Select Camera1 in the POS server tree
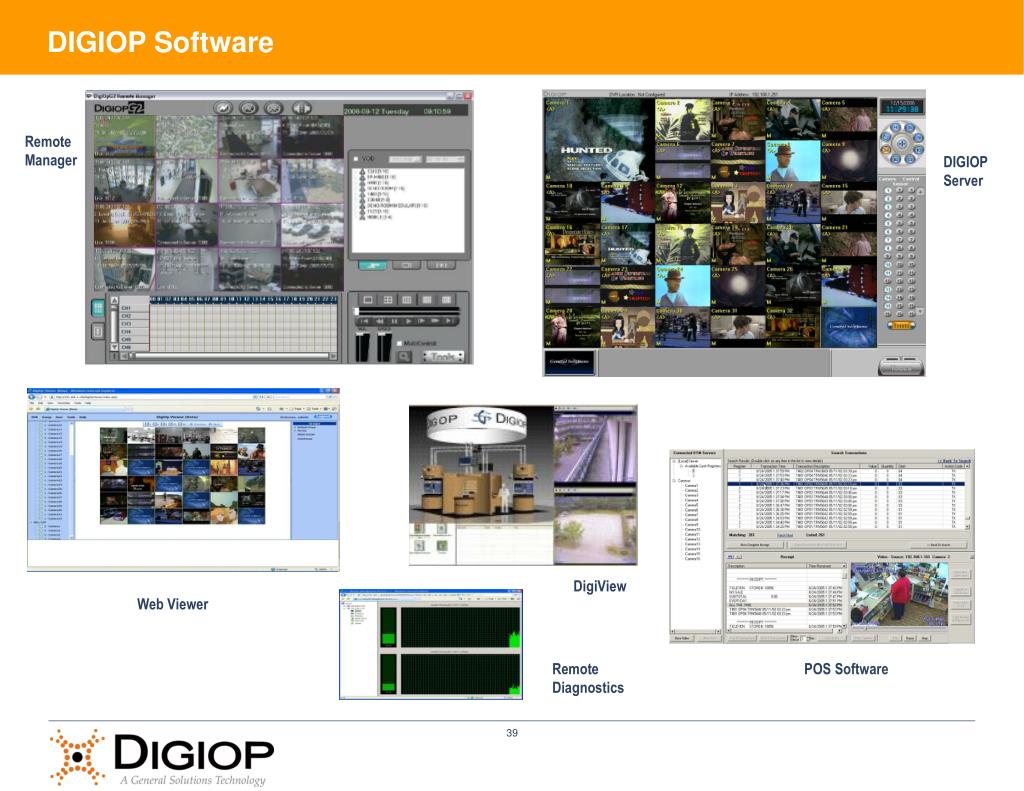The width and height of the screenshot is (1024, 791). pyautogui.click(x=691, y=486)
